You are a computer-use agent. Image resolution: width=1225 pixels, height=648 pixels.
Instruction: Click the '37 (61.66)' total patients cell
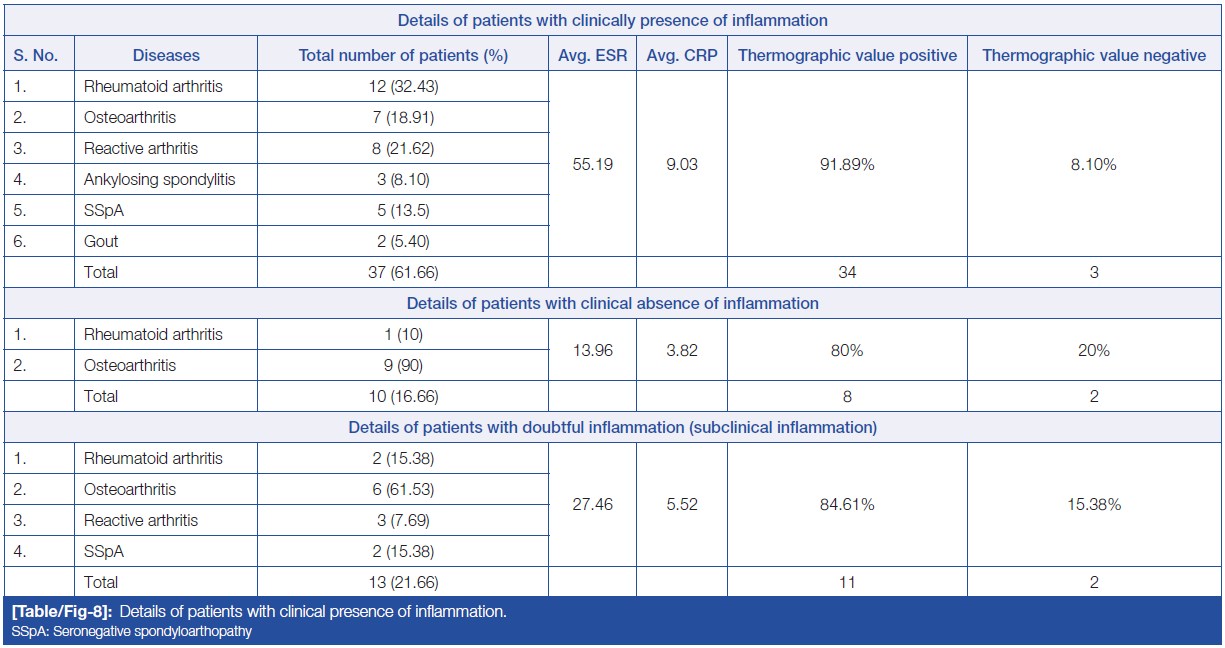pos(403,272)
